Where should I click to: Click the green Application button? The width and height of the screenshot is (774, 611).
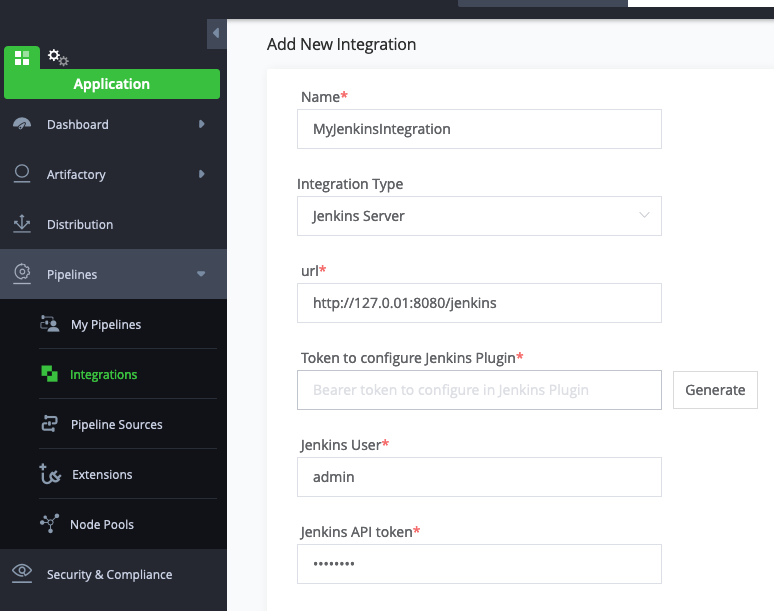coord(112,84)
